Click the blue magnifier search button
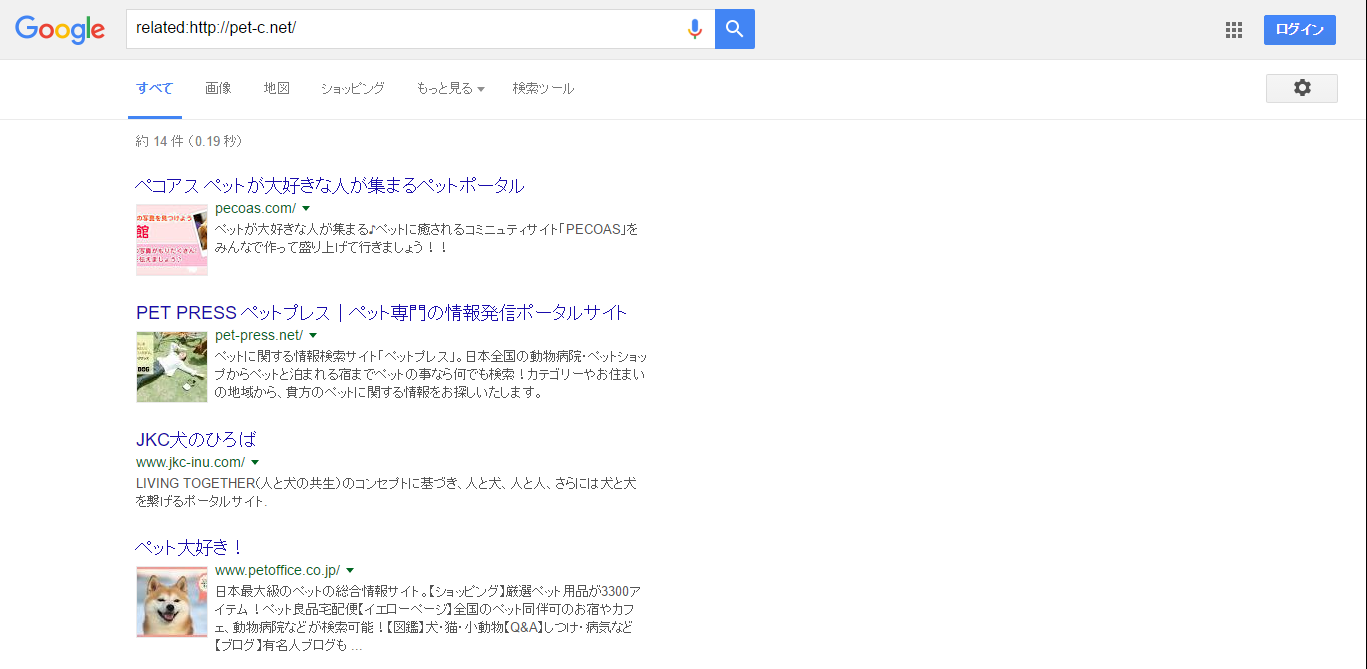The height and width of the screenshot is (669, 1367). [735, 29]
